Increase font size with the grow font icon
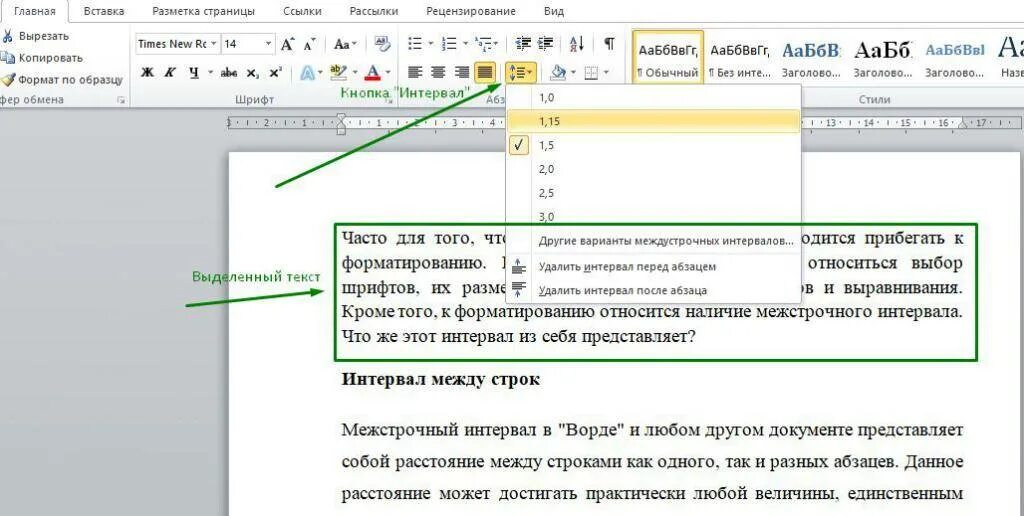The image size is (1024, 516). point(287,44)
